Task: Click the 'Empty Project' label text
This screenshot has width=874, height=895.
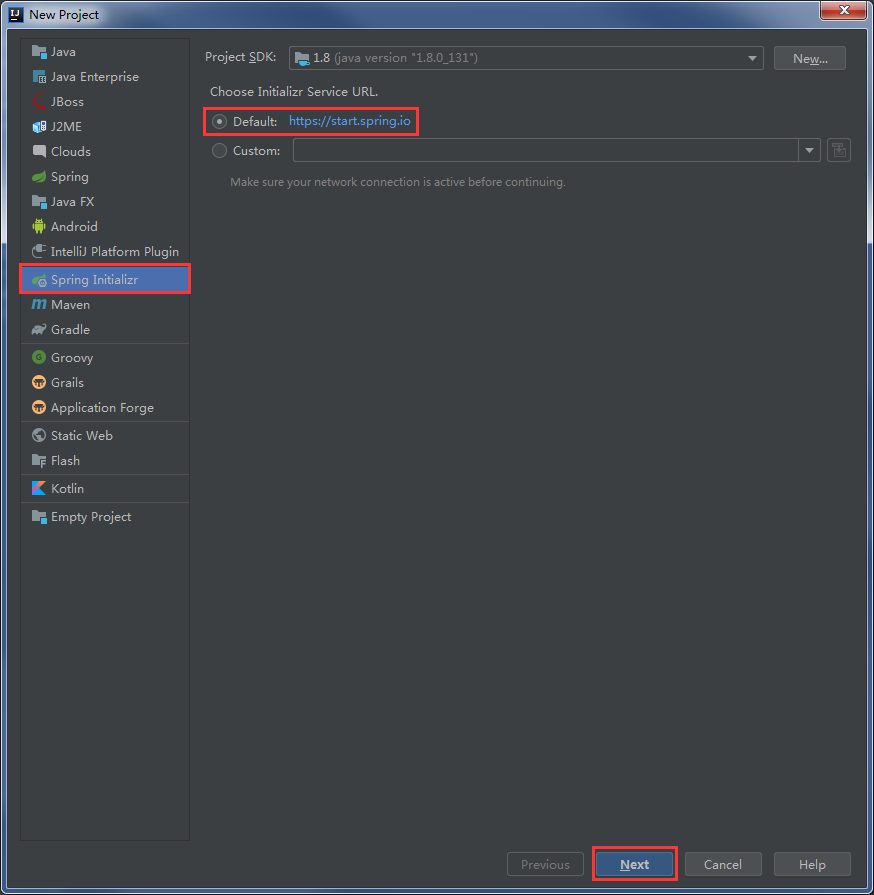Action: 91,517
